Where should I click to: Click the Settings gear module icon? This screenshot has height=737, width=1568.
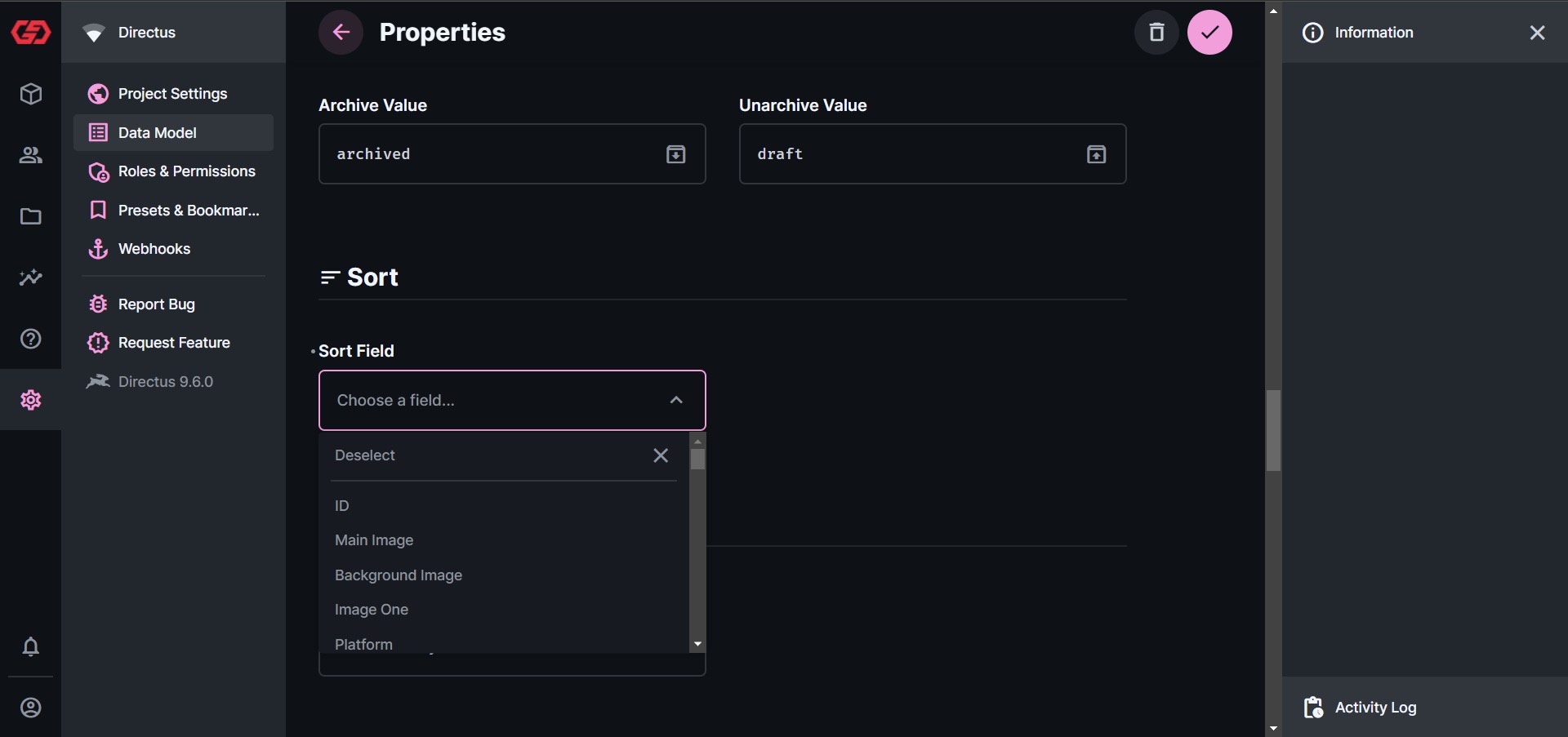[30, 399]
